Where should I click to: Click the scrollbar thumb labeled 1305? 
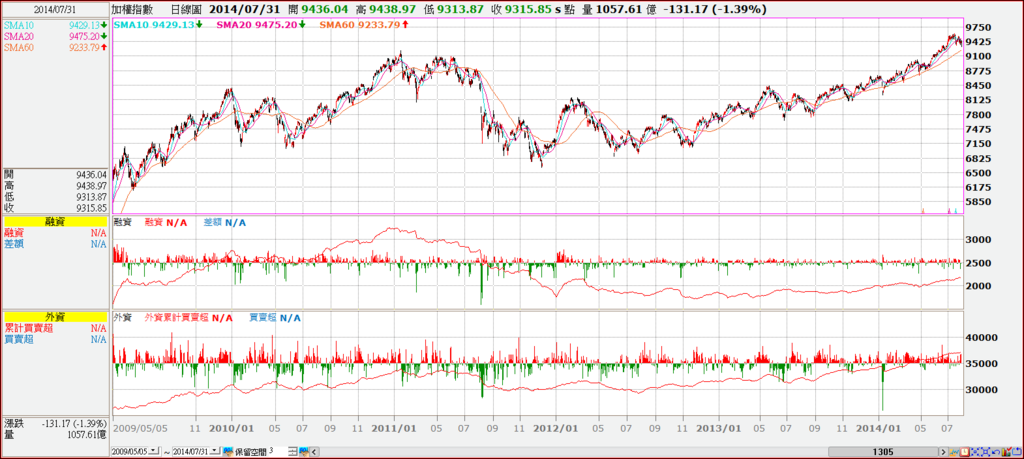(883, 452)
